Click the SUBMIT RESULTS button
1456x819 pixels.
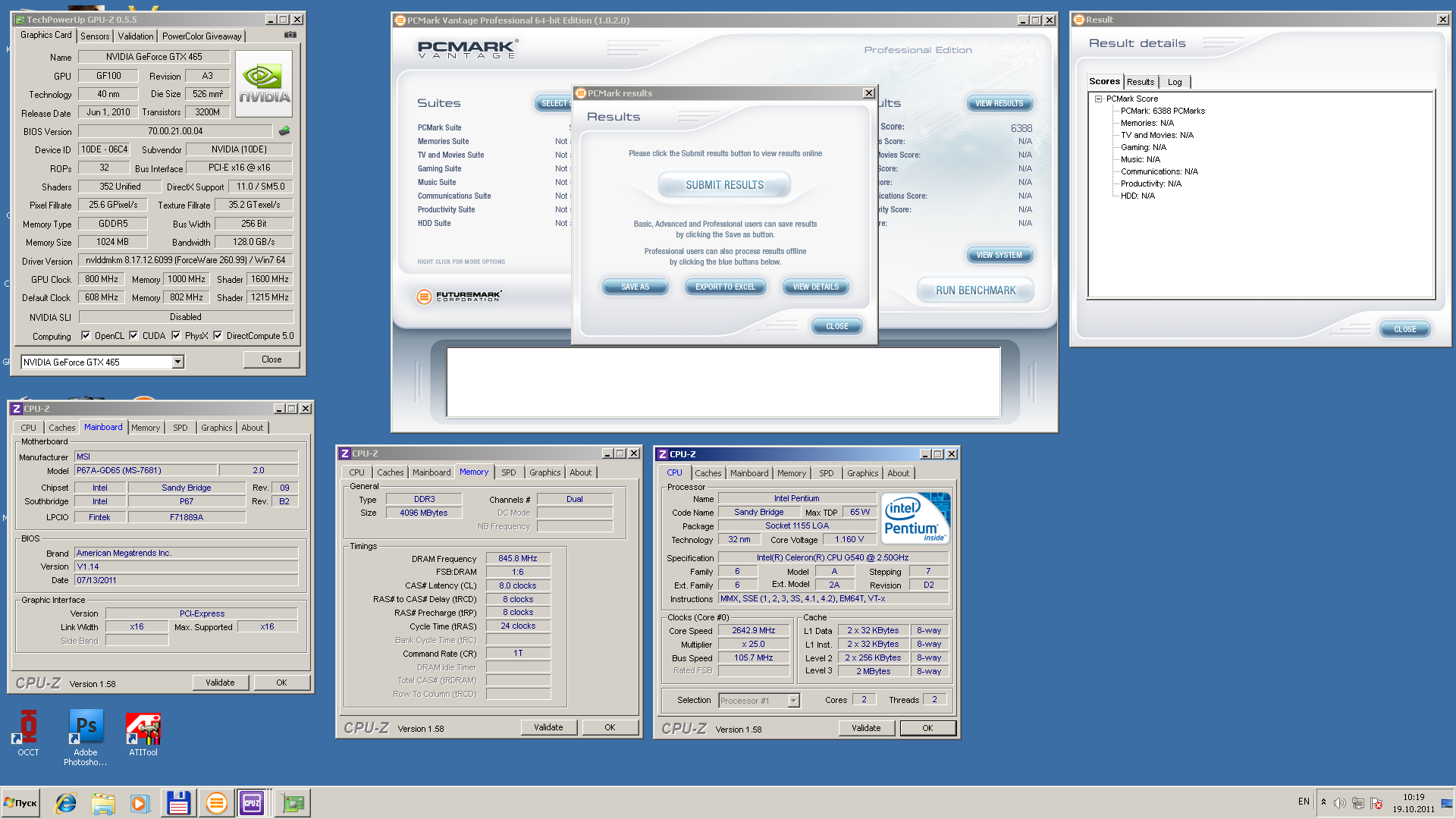(725, 185)
